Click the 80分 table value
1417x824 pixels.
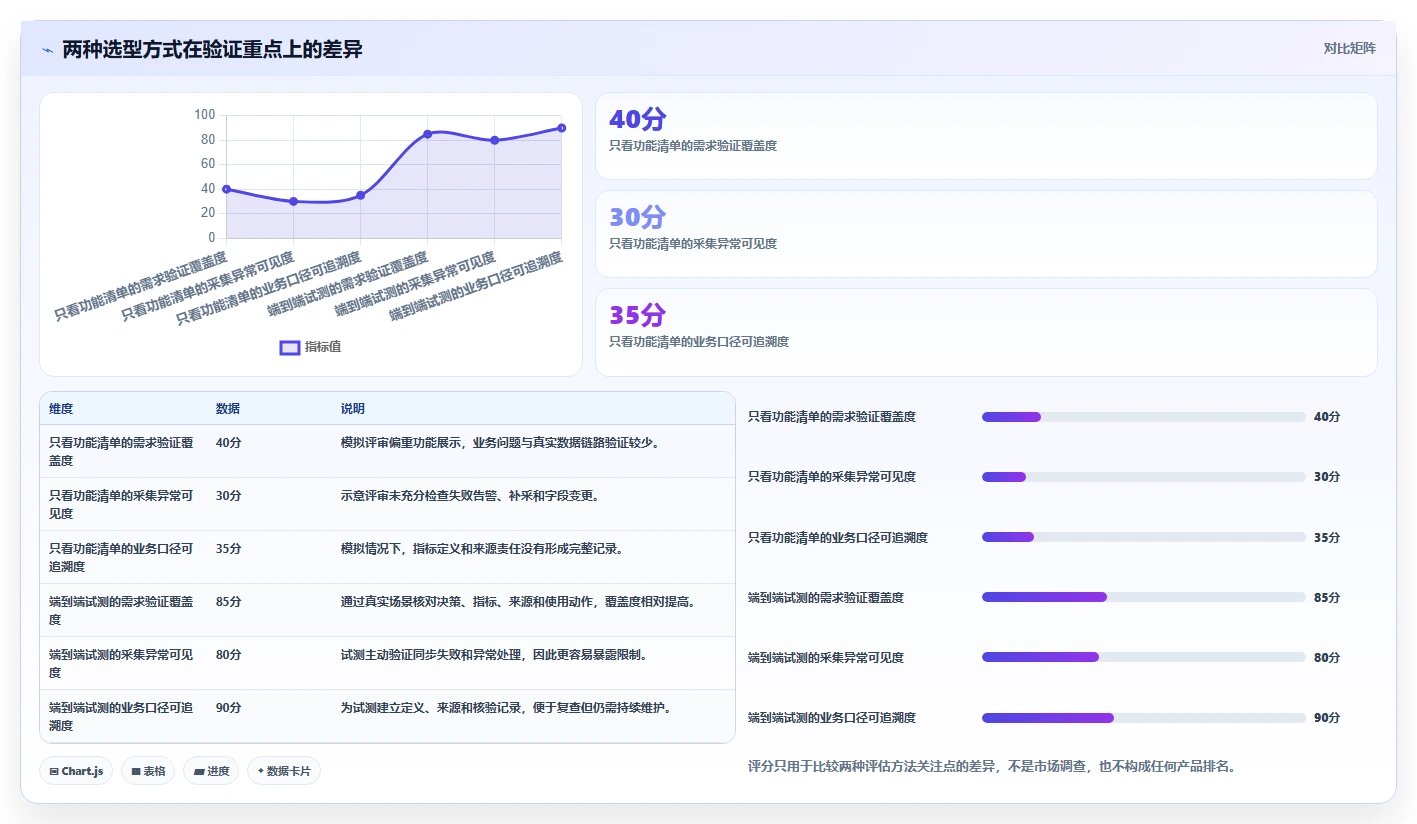pos(229,655)
